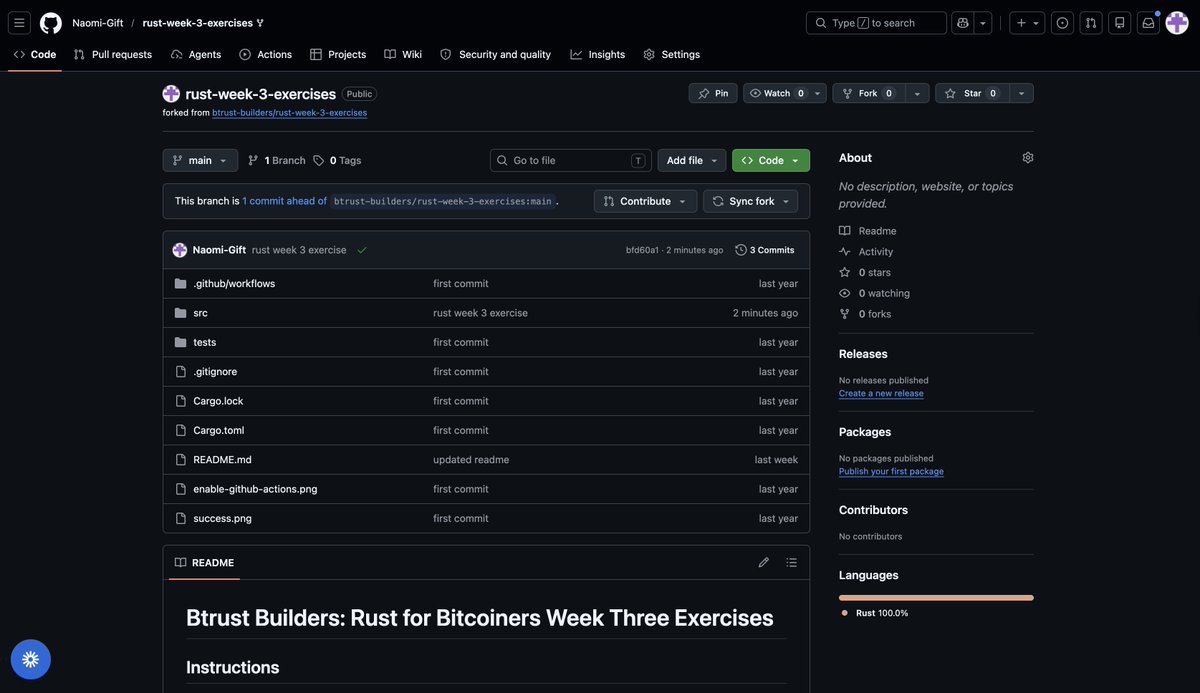Image resolution: width=1200 pixels, height=693 pixels.
Task: Expand the Star lists dropdown arrow
Action: (1021, 93)
